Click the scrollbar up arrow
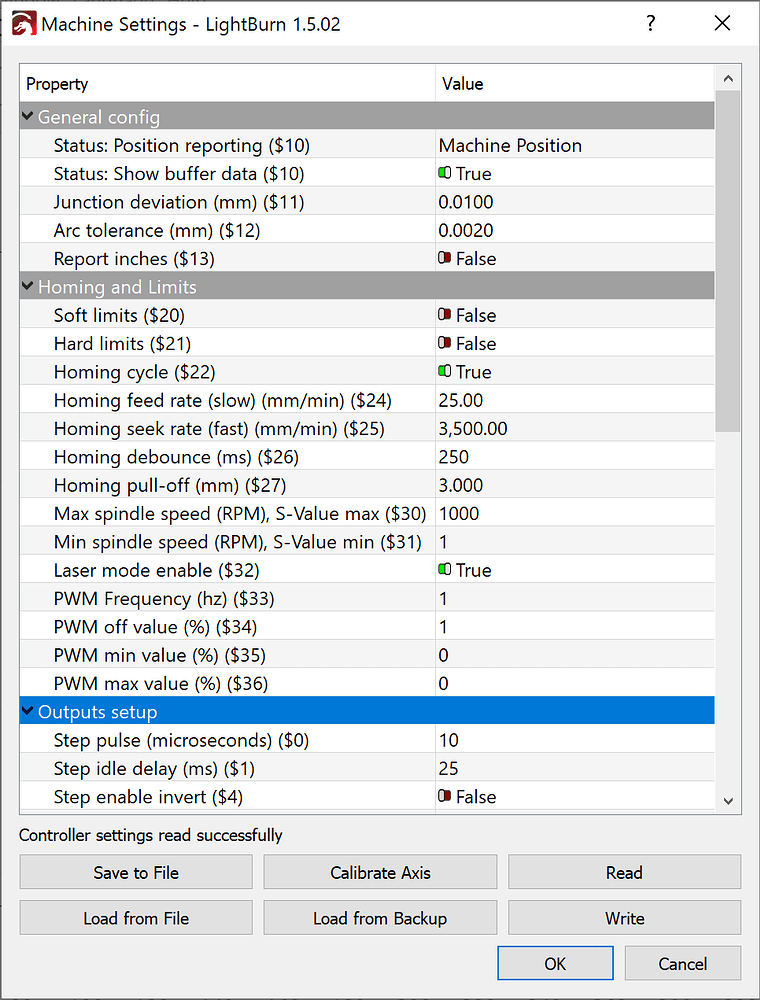The image size is (760, 1000). tap(728, 79)
